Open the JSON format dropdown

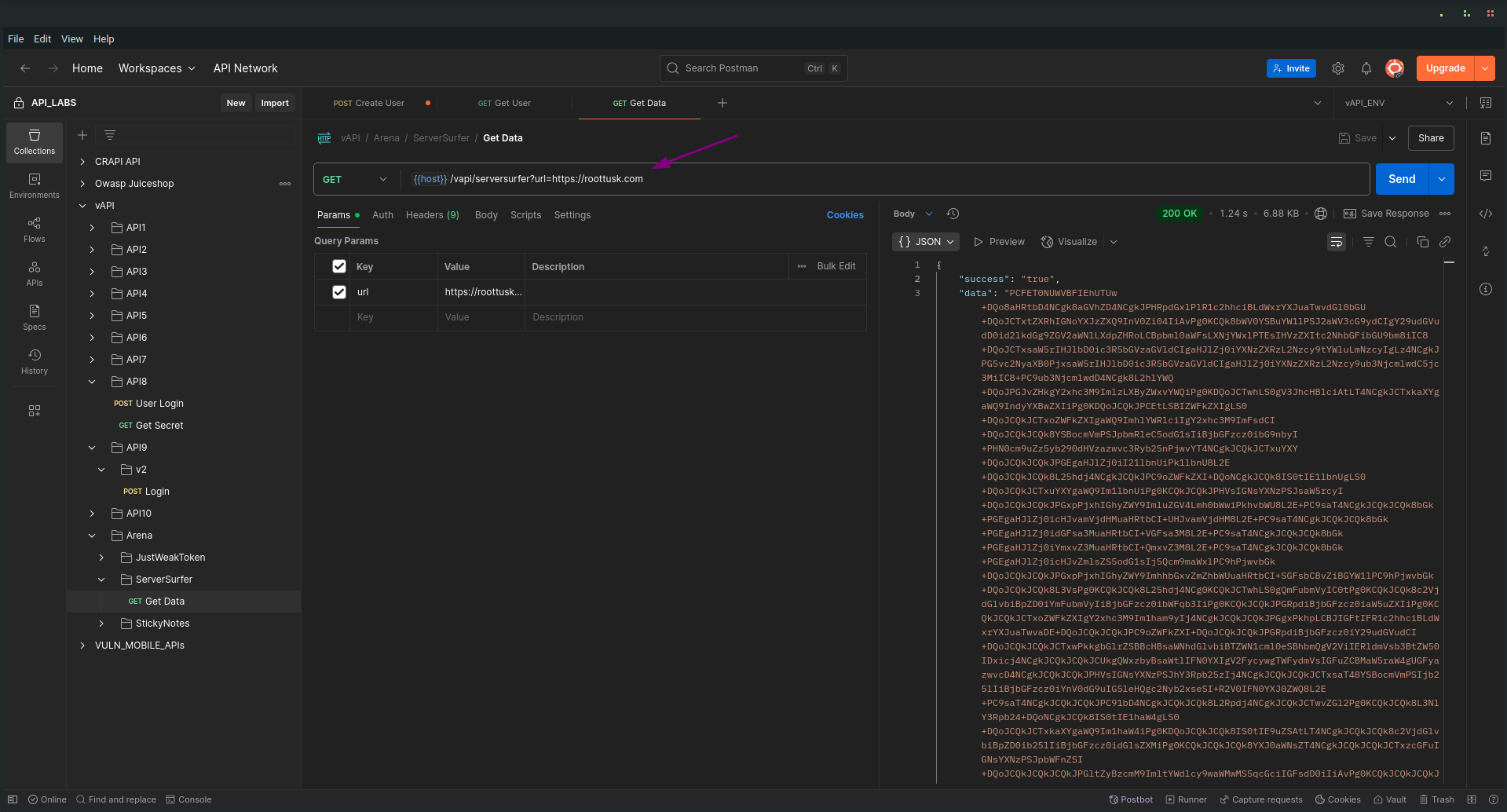click(x=926, y=242)
